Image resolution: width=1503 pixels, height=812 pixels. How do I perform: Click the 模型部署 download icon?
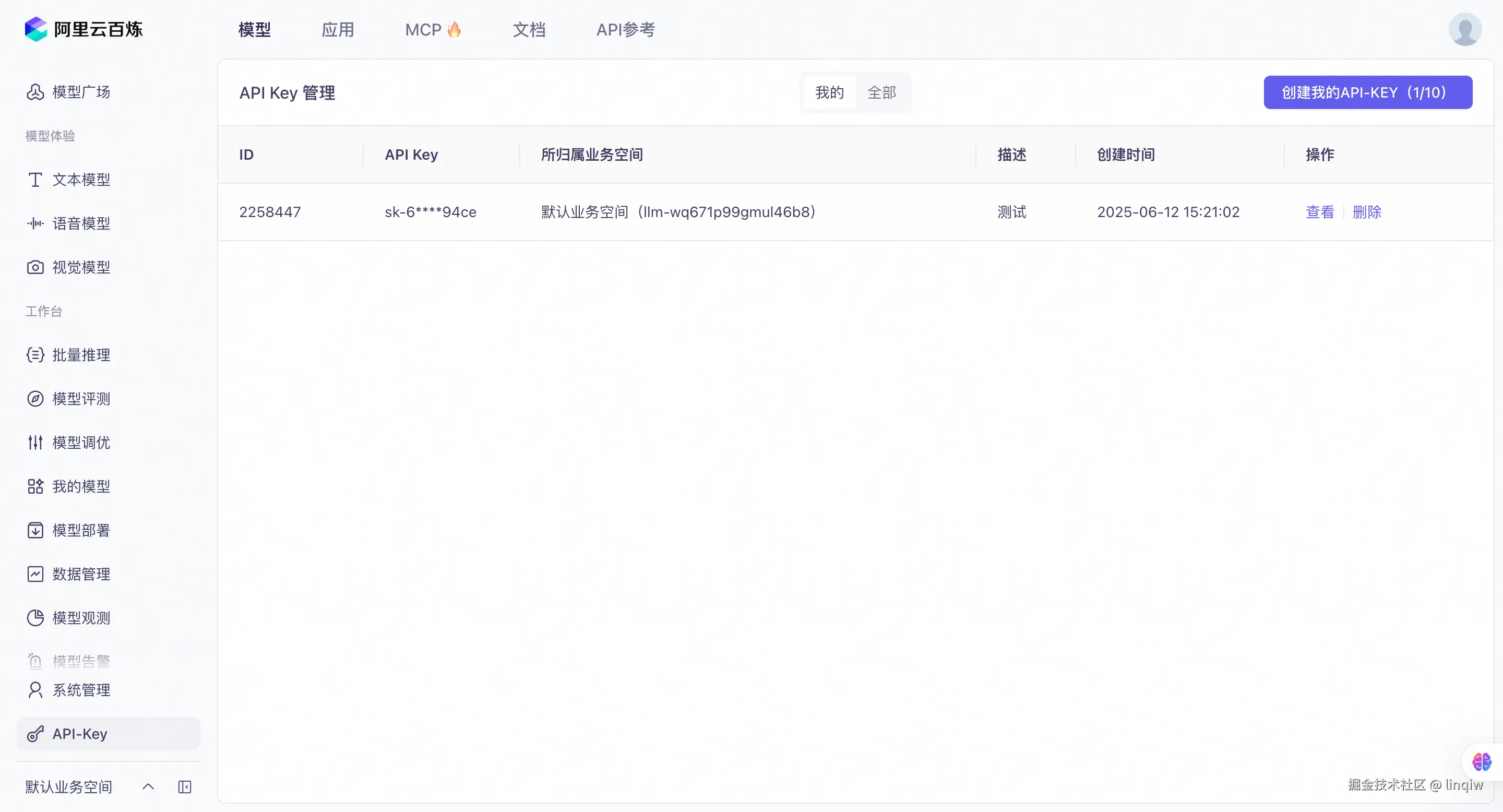point(35,530)
